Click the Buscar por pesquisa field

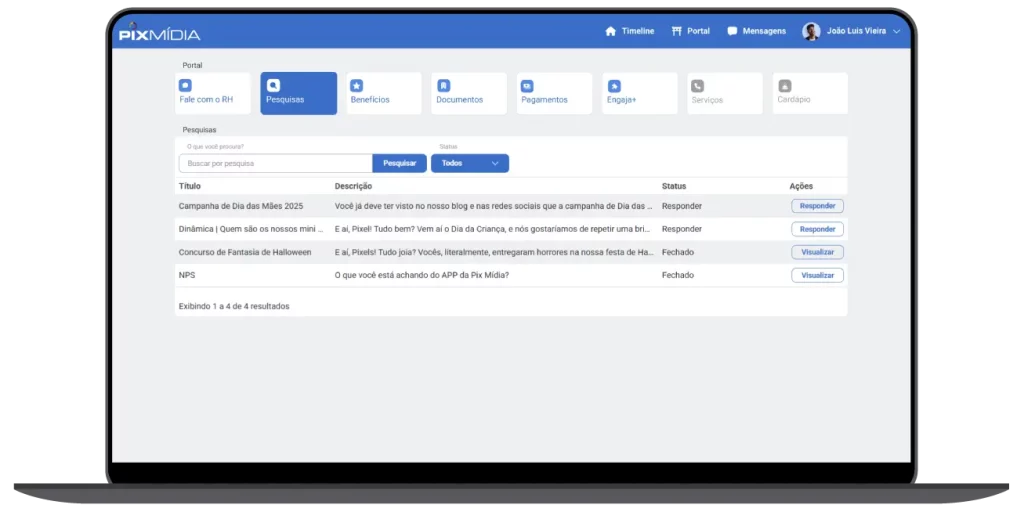tap(275, 163)
